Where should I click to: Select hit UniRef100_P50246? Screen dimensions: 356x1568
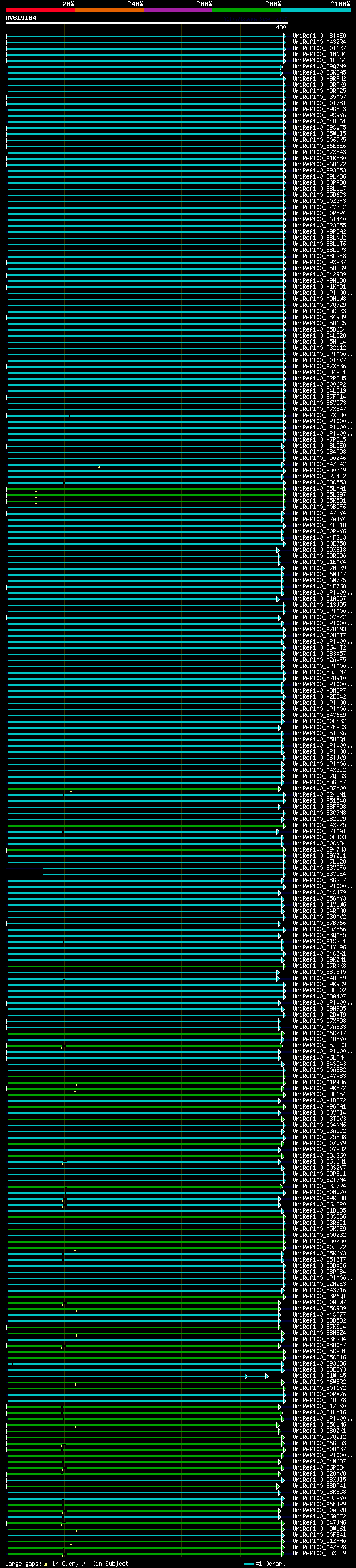tap(319, 458)
